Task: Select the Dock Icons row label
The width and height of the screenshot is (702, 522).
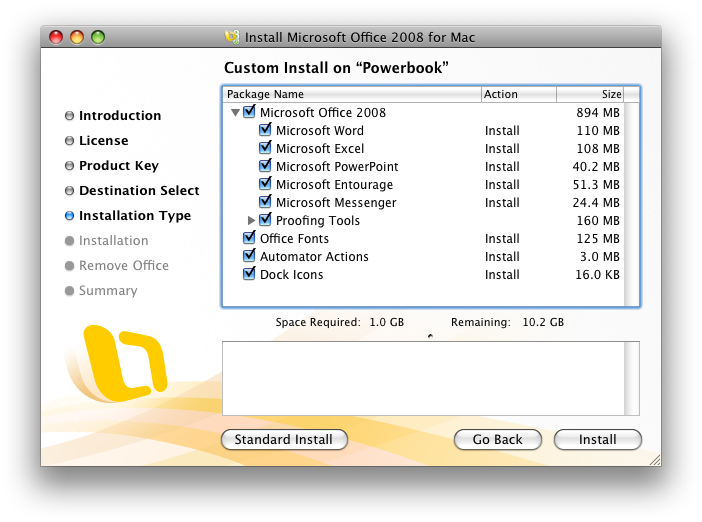Action: pos(291,274)
